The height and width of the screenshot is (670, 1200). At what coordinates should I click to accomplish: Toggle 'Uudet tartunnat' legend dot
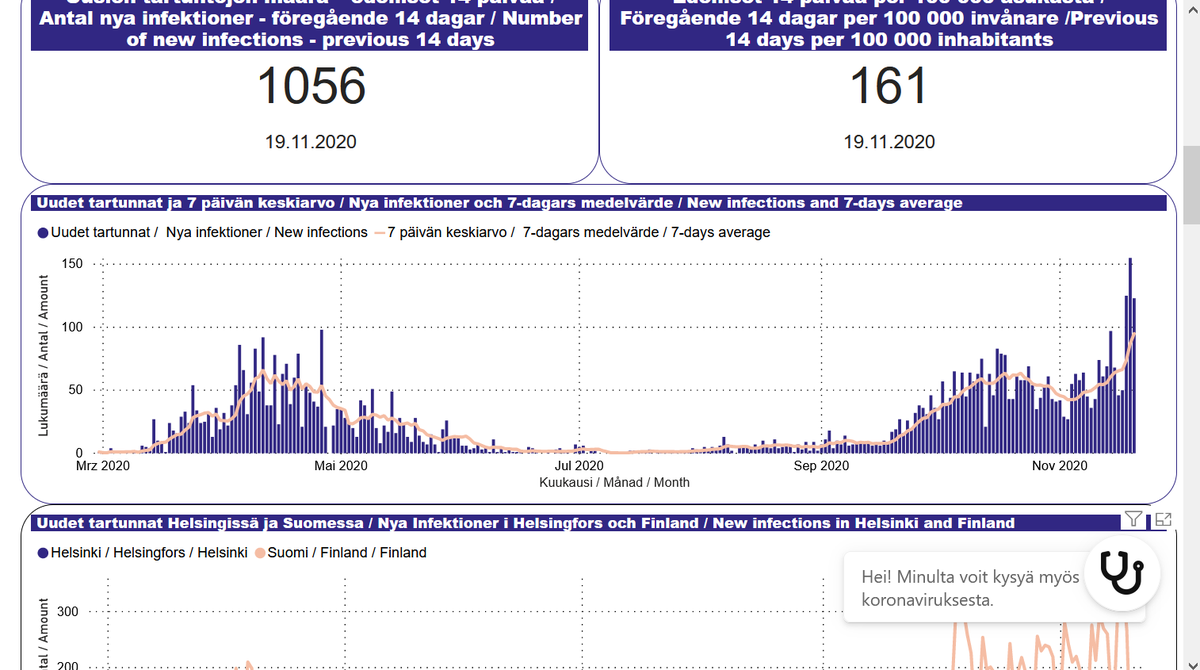point(42,232)
